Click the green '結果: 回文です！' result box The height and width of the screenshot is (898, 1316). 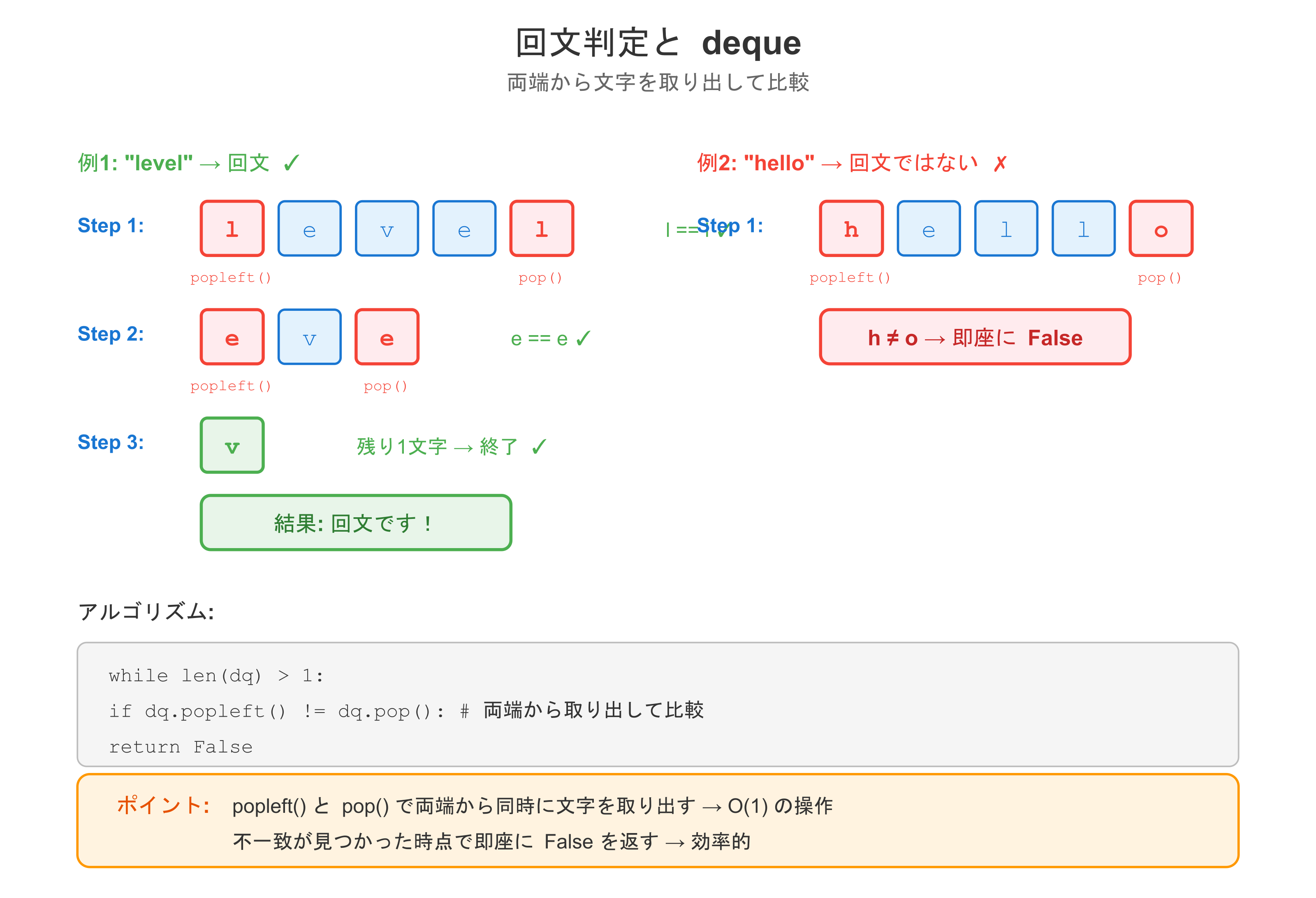tap(356, 522)
